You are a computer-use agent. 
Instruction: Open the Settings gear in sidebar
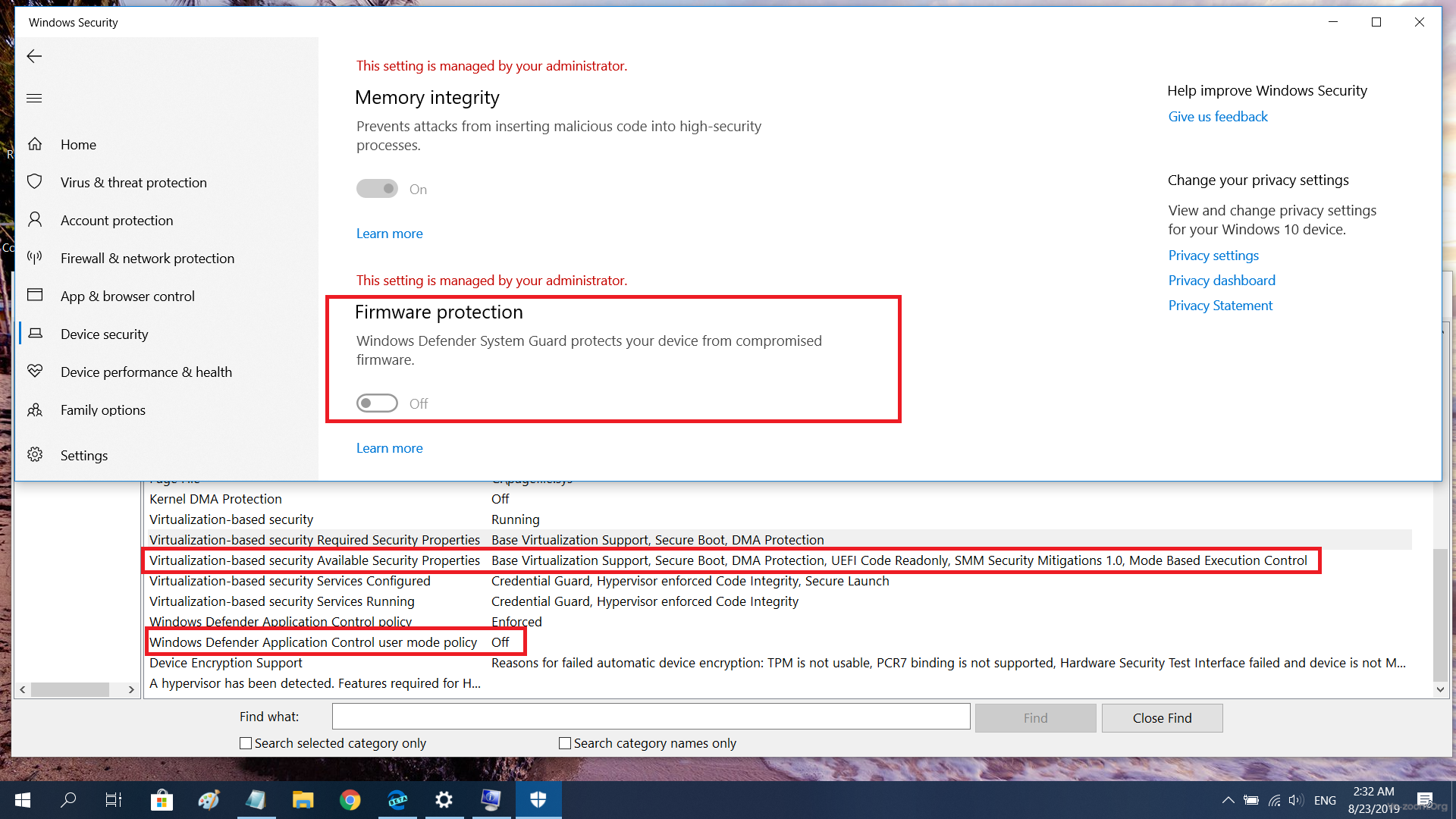tap(35, 455)
